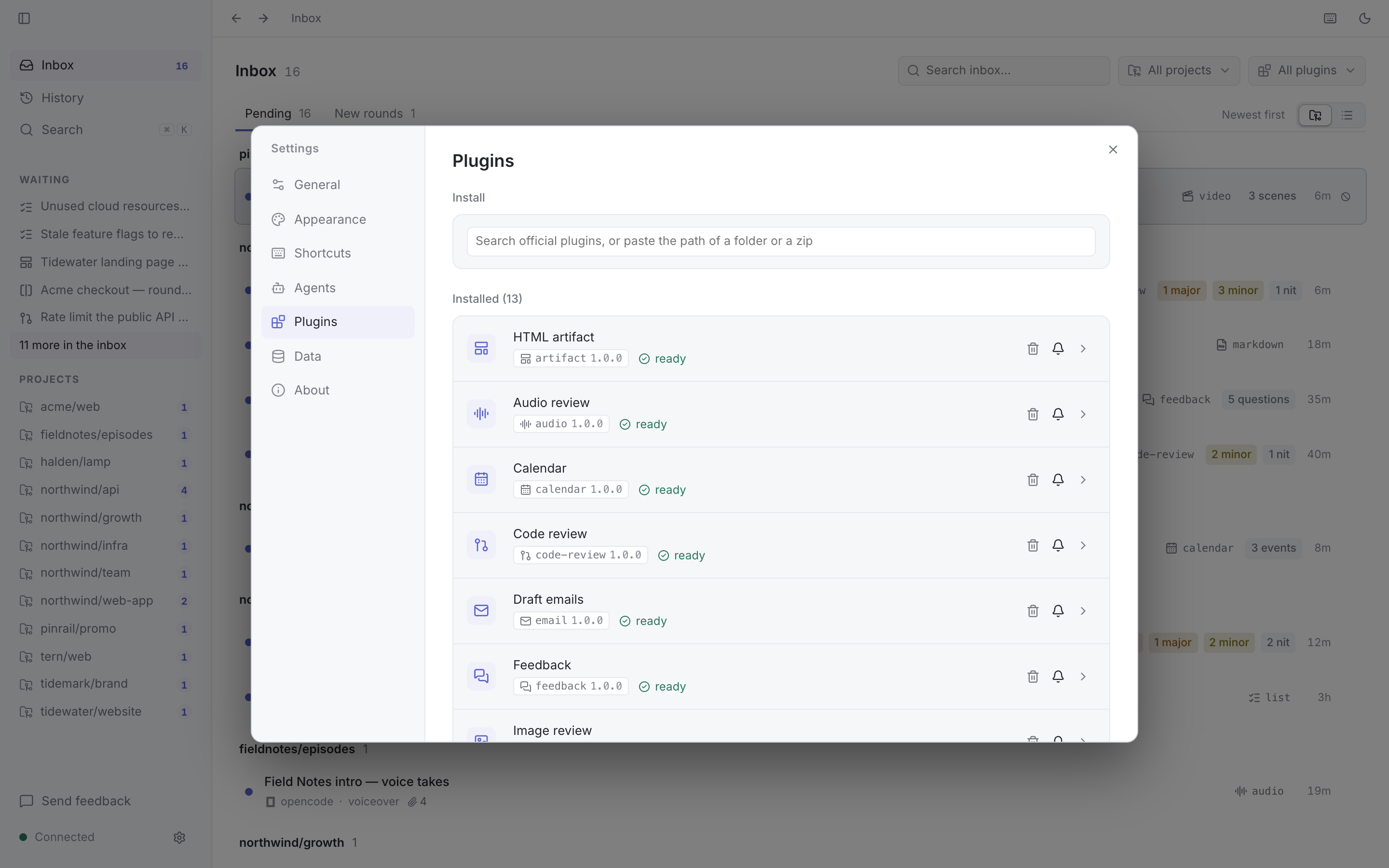
Task: Open History in the sidebar
Action: (106, 97)
